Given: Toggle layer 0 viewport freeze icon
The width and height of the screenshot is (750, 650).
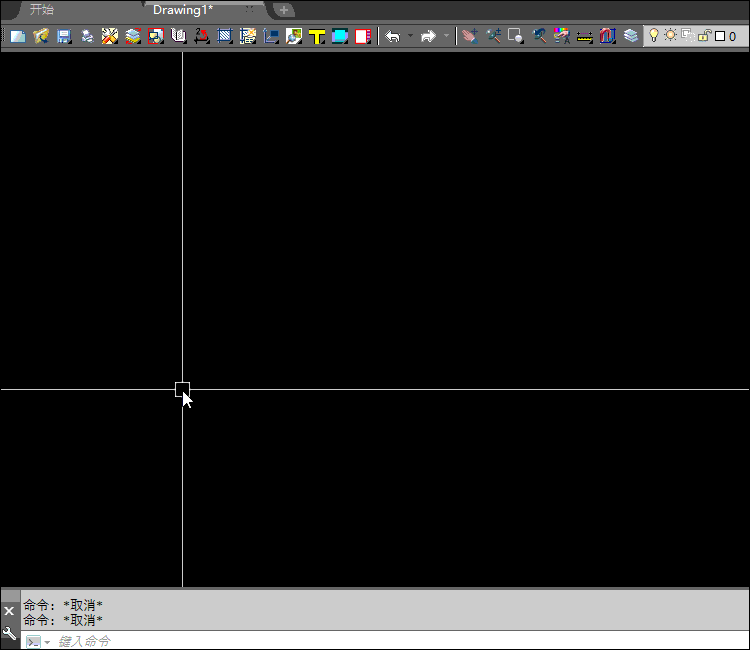Looking at the screenshot, I should tap(688, 35).
